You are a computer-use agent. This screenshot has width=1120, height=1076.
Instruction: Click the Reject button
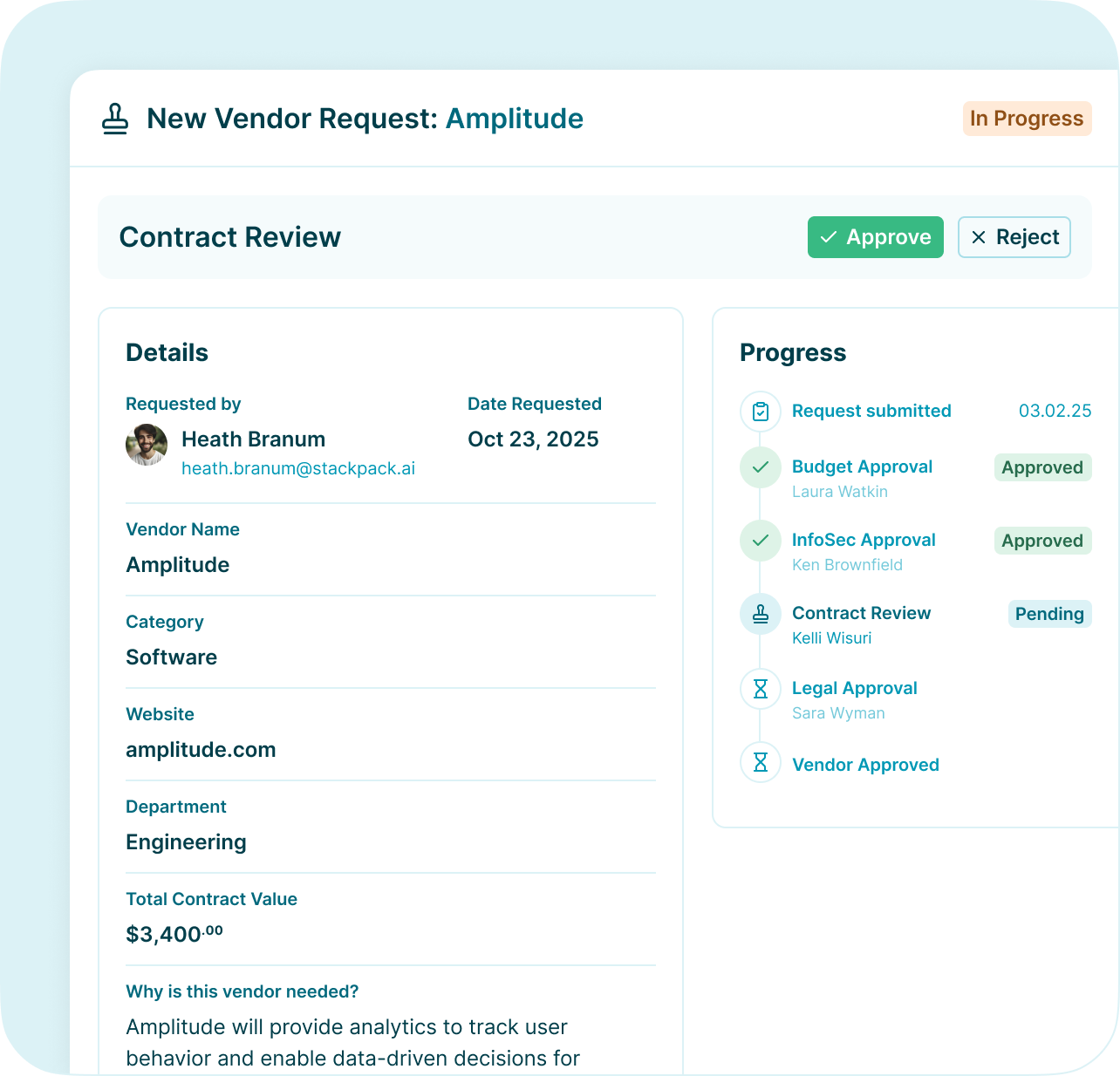click(1014, 237)
